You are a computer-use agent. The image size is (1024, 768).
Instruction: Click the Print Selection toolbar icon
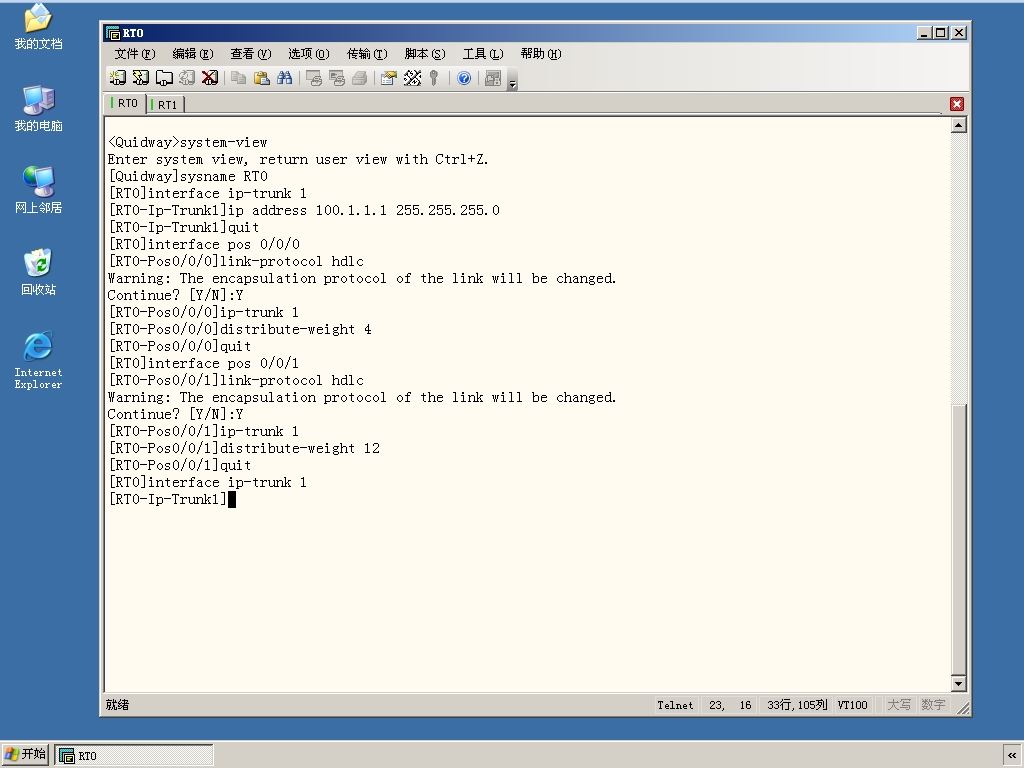pos(337,78)
